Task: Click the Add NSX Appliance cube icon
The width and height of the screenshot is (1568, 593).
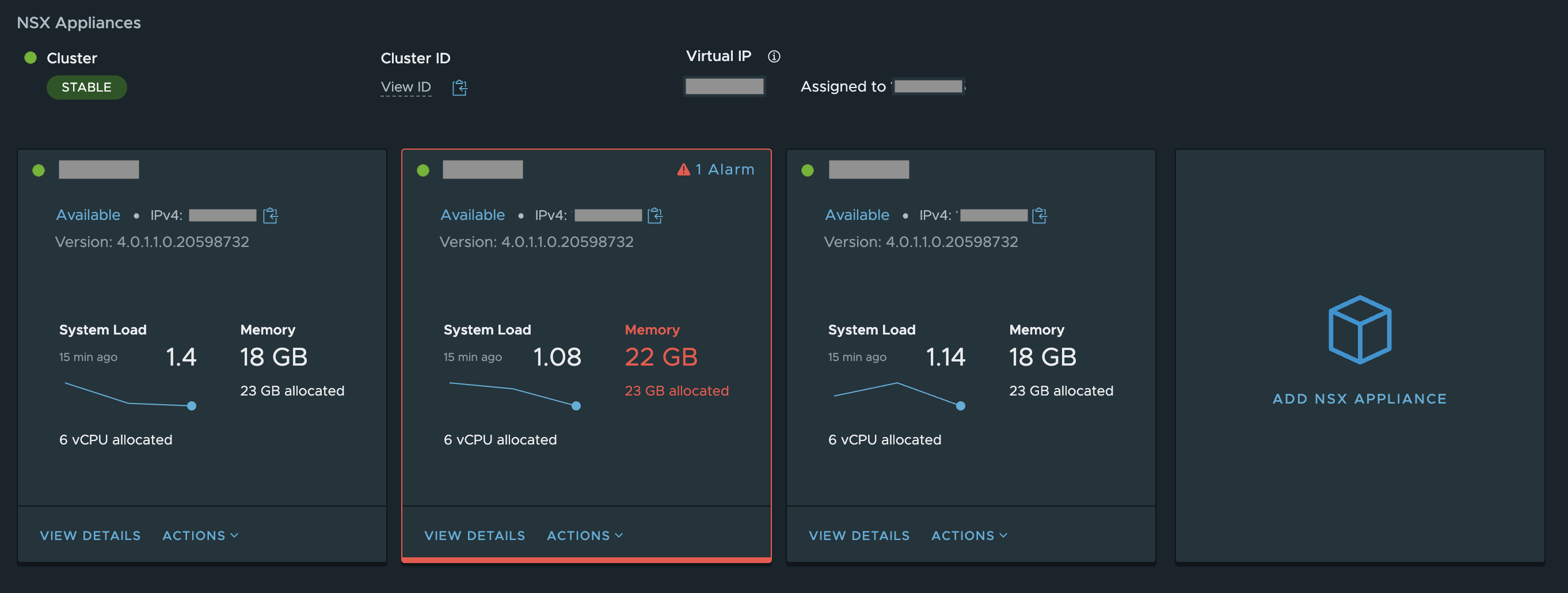Action: coord(1359,329)
